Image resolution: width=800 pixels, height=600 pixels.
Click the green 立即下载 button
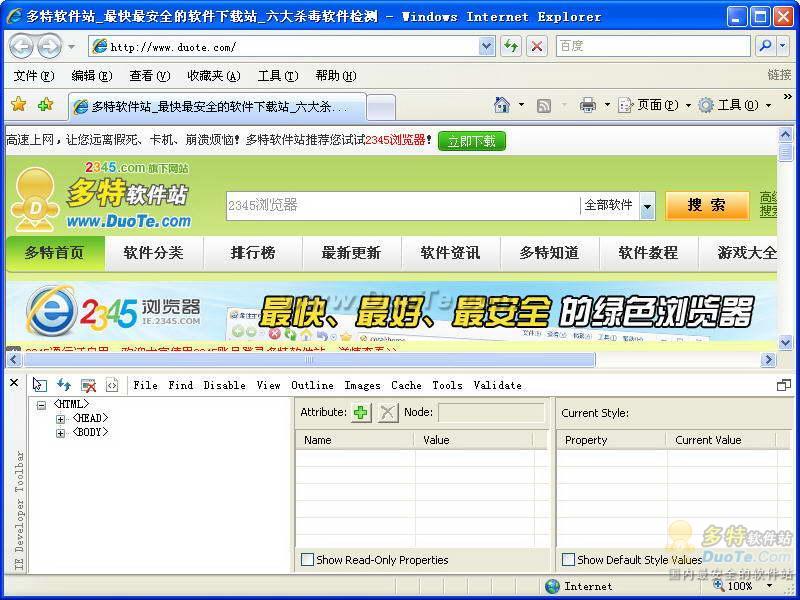click(x=472, y=141)
